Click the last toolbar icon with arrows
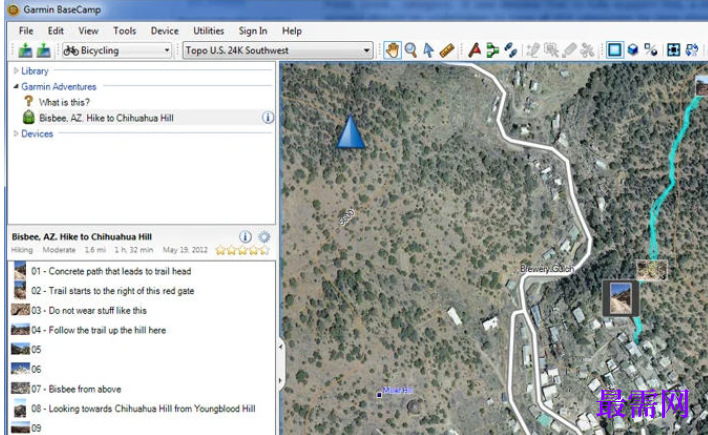Viewport: 708px width, 435px height. click(692, 50)
